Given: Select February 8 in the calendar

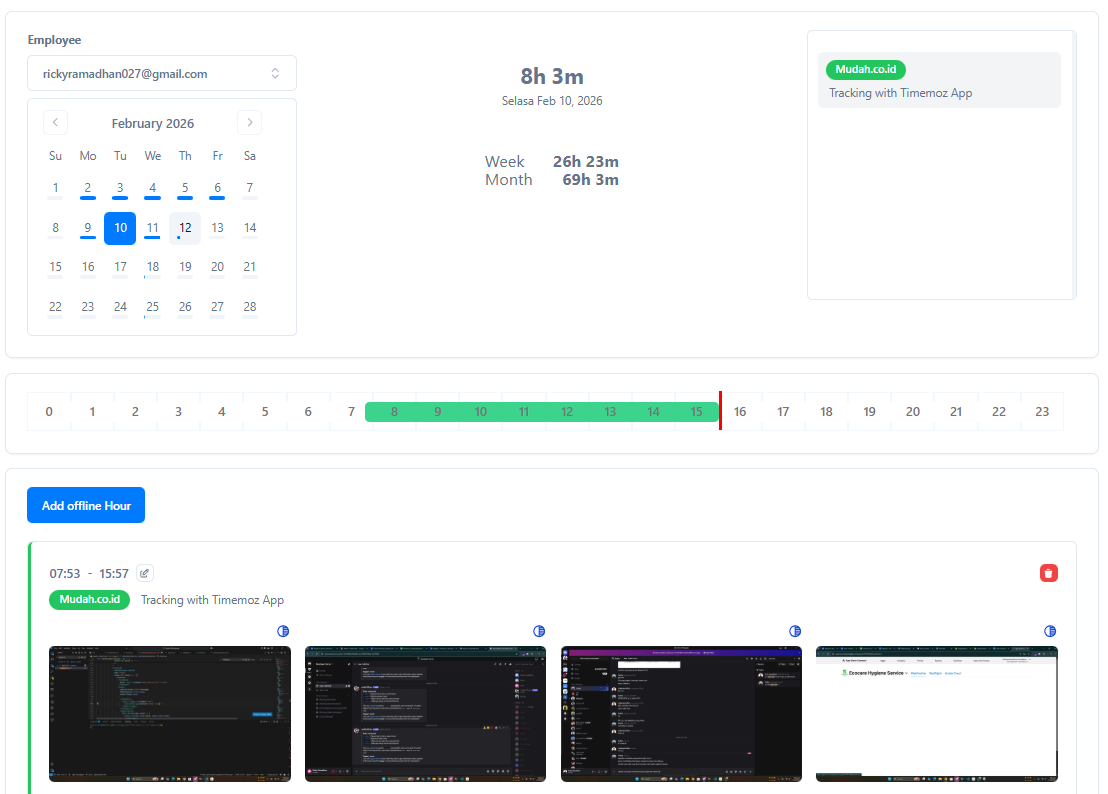Looking at the screenshot, I should tap(55, 228).
